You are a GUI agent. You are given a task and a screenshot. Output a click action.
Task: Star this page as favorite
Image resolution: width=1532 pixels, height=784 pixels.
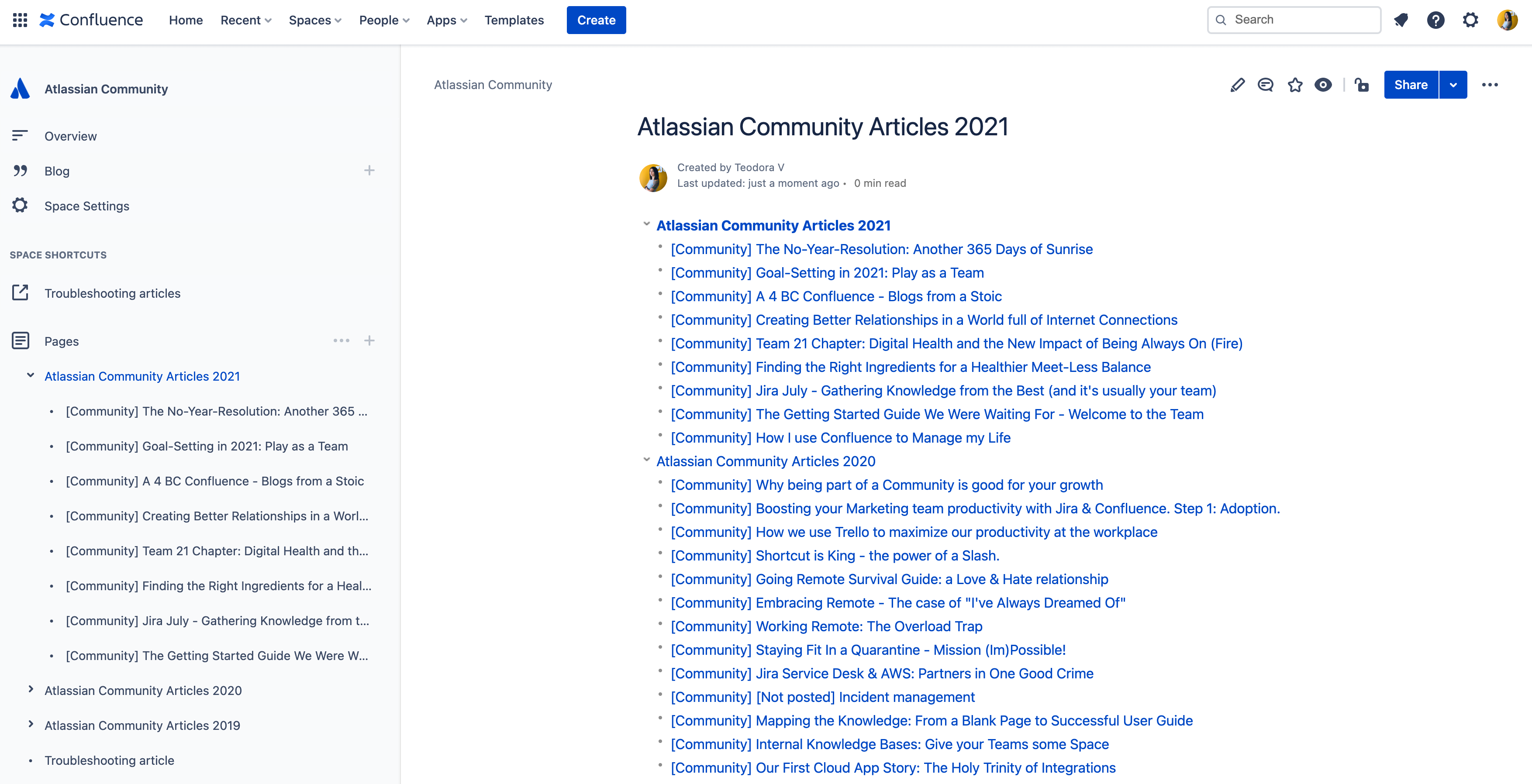tap(1295, 85)
